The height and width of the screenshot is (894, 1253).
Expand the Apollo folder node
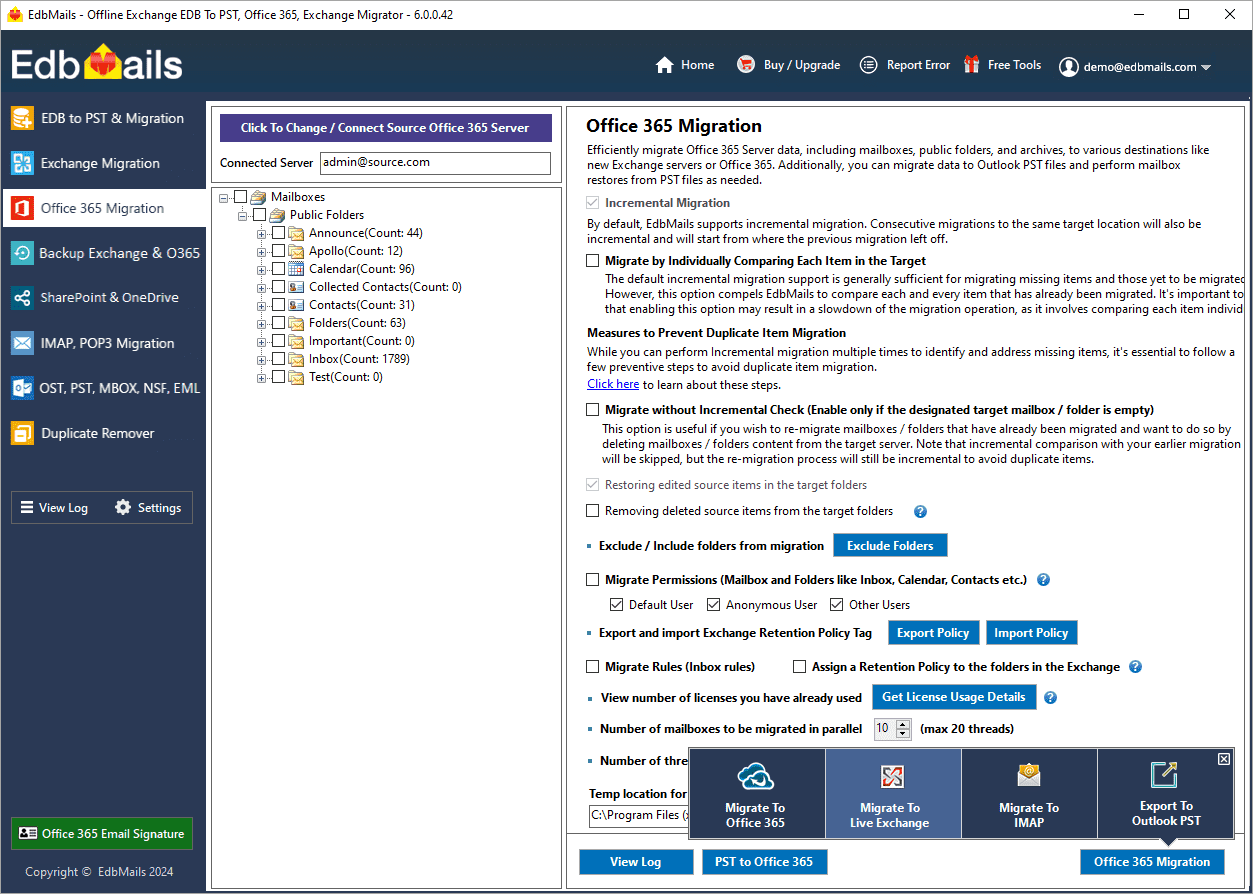[x=261, y=251]
